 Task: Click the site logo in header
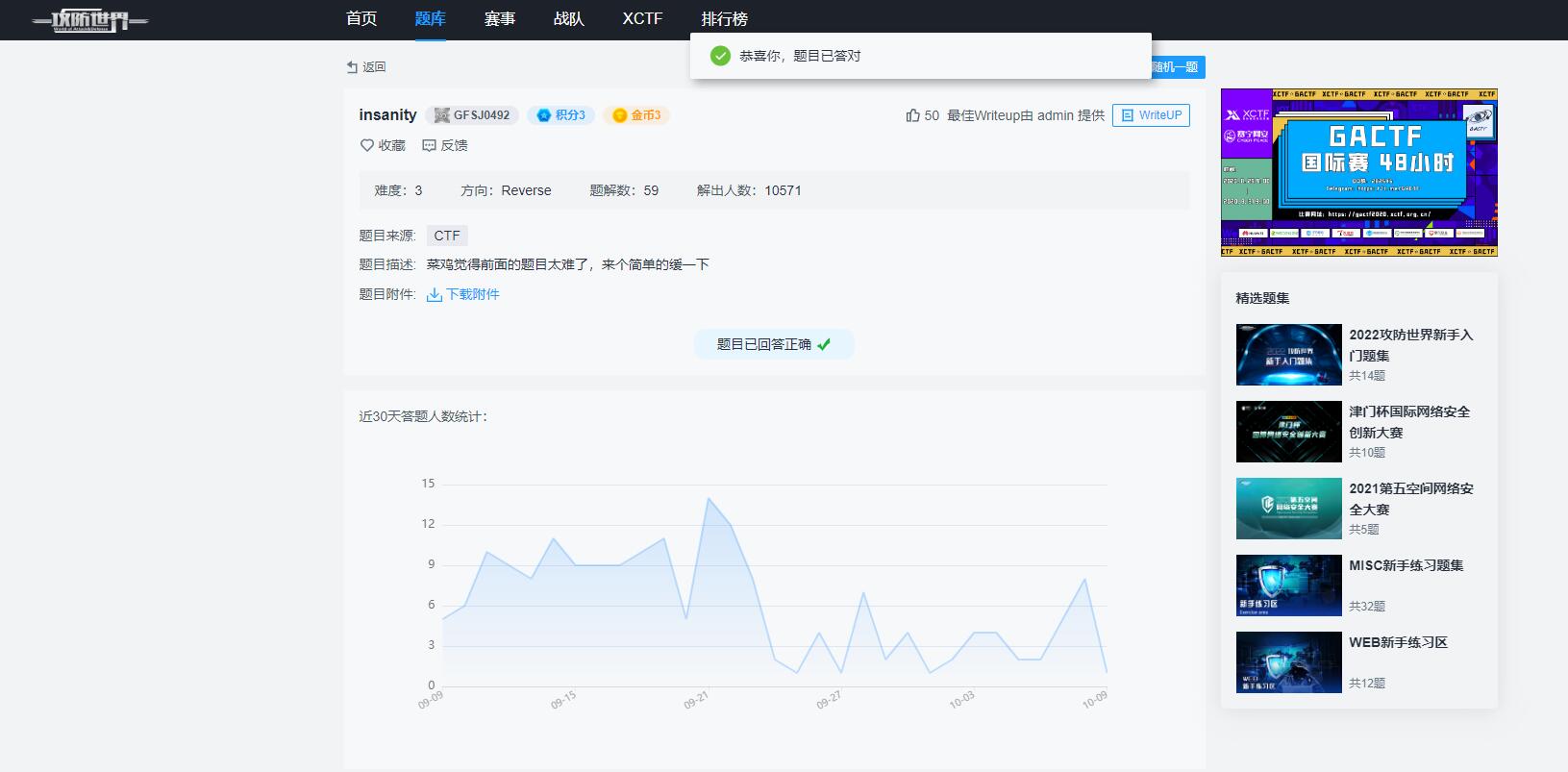pyautogui.click(x=89, y=20)
